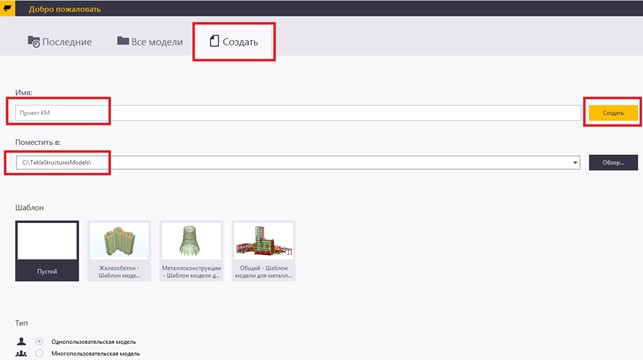Click the yellow Создать button
Image resolution: width=643 pixels, height=360 pixels.
613,113
